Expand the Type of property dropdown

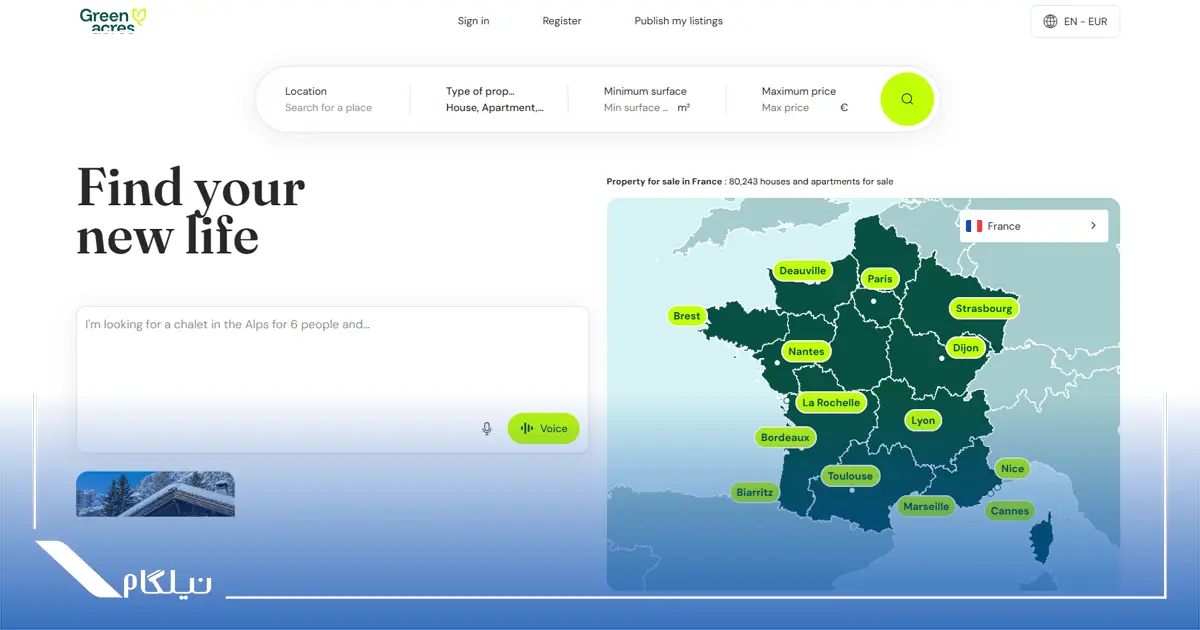495,99
